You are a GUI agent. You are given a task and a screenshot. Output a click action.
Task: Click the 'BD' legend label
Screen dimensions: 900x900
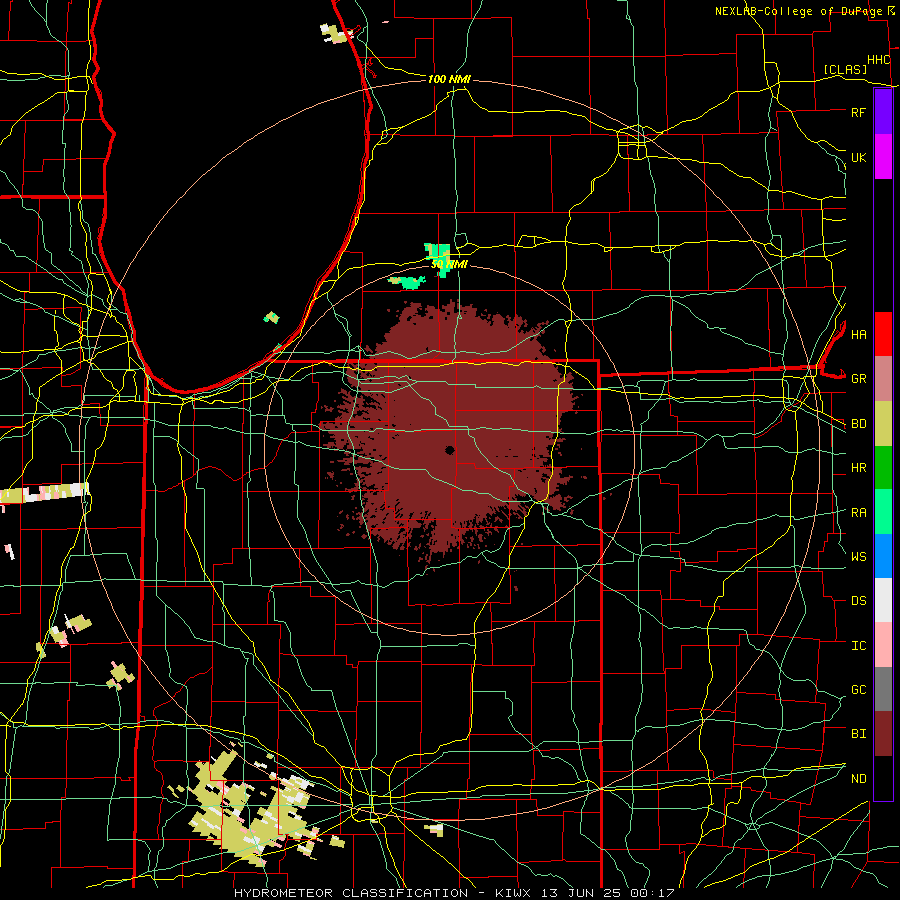[x=858, y=424]
